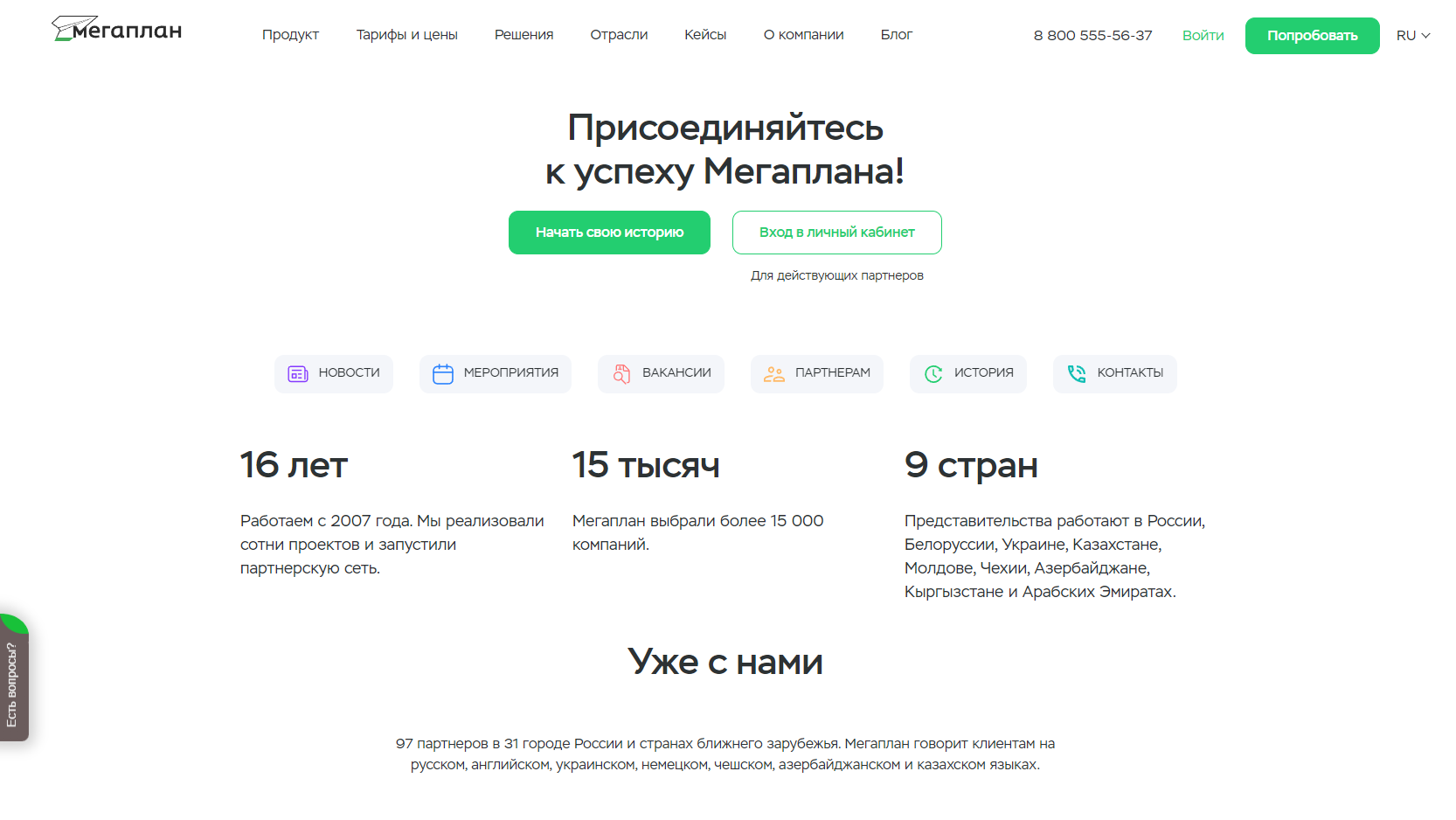
Task: Click the МЕРОПРИЯТИЯ calendar icon
Action: click(443, 374)
